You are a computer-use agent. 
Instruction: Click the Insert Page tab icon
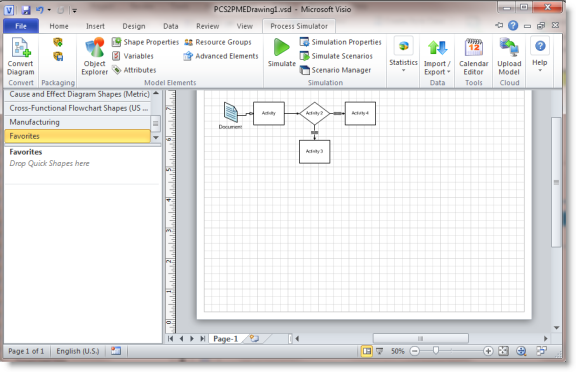(254, 338)
